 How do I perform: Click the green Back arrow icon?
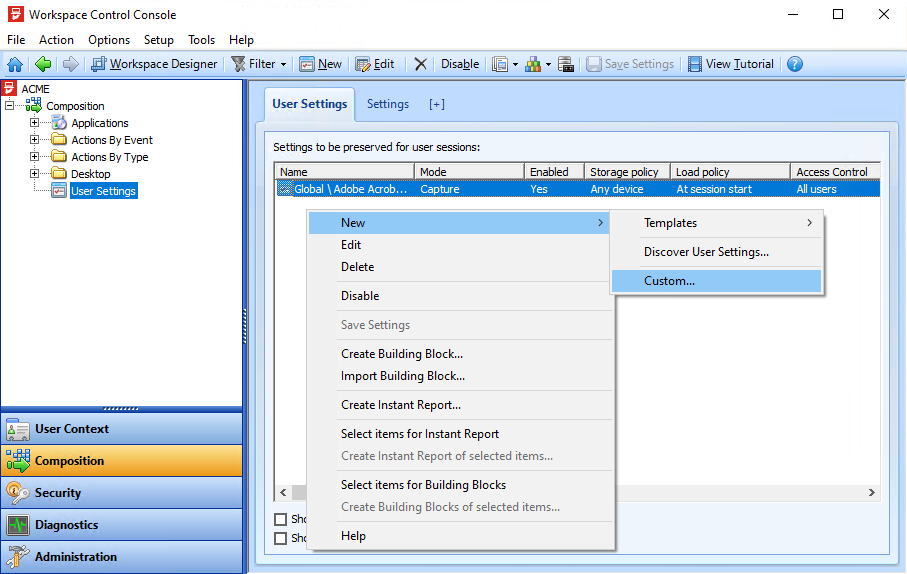tap(43, 64)
